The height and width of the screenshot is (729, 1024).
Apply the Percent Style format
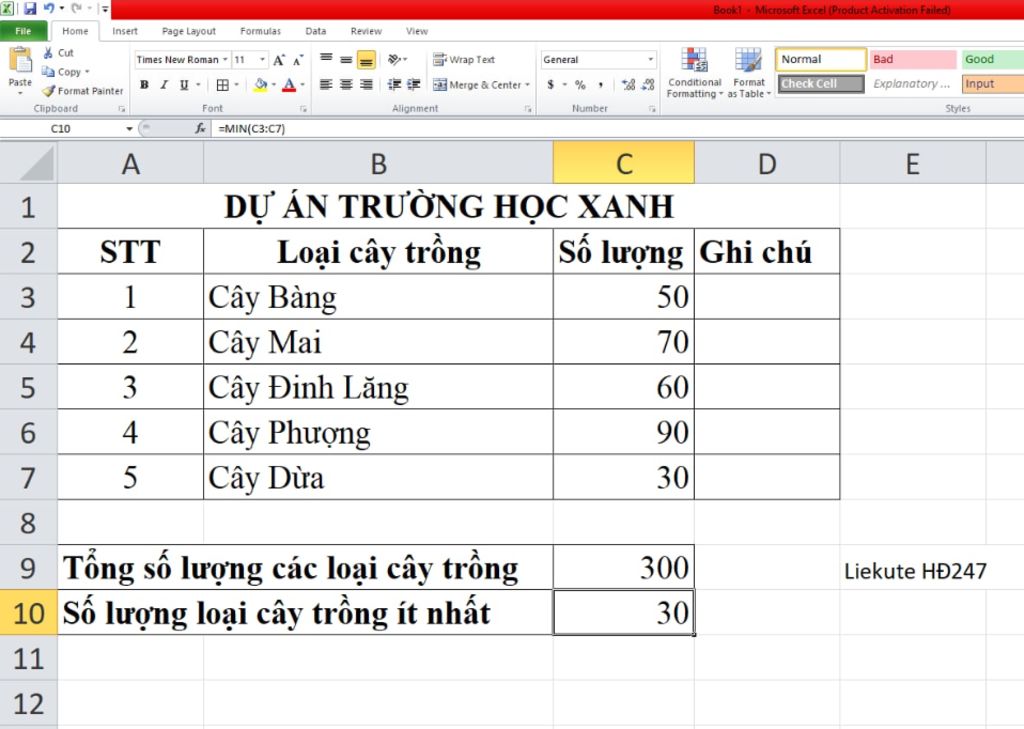580,85
